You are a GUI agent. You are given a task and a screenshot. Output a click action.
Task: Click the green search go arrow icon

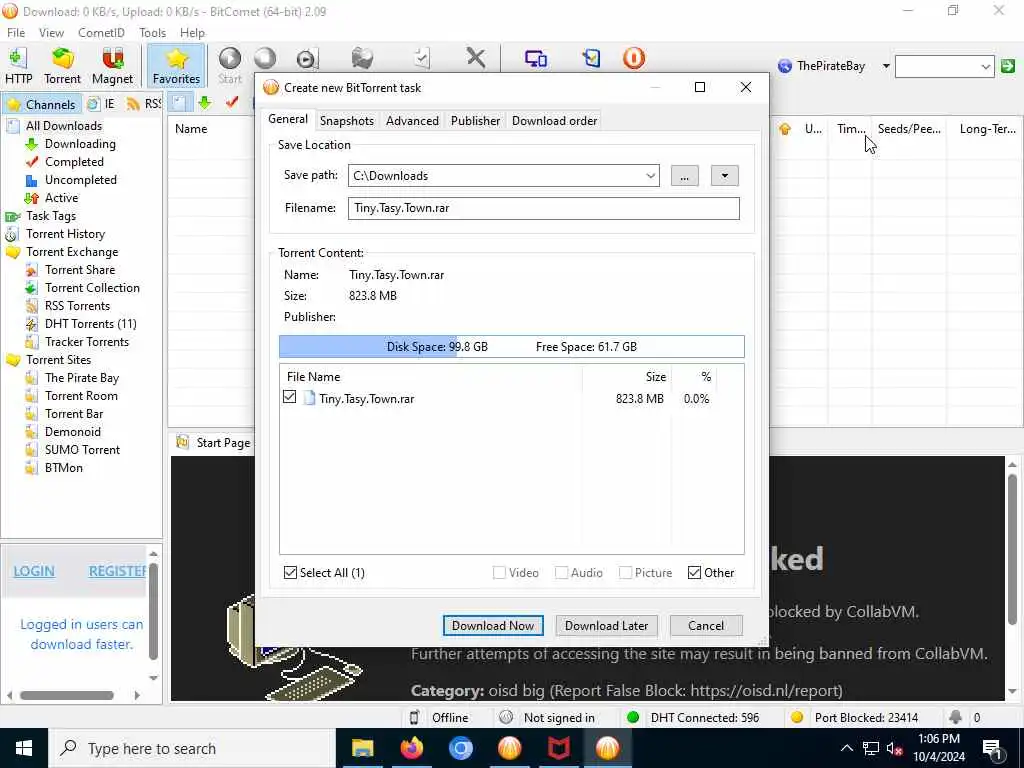pyautogui.click(x=1008, y=66)
